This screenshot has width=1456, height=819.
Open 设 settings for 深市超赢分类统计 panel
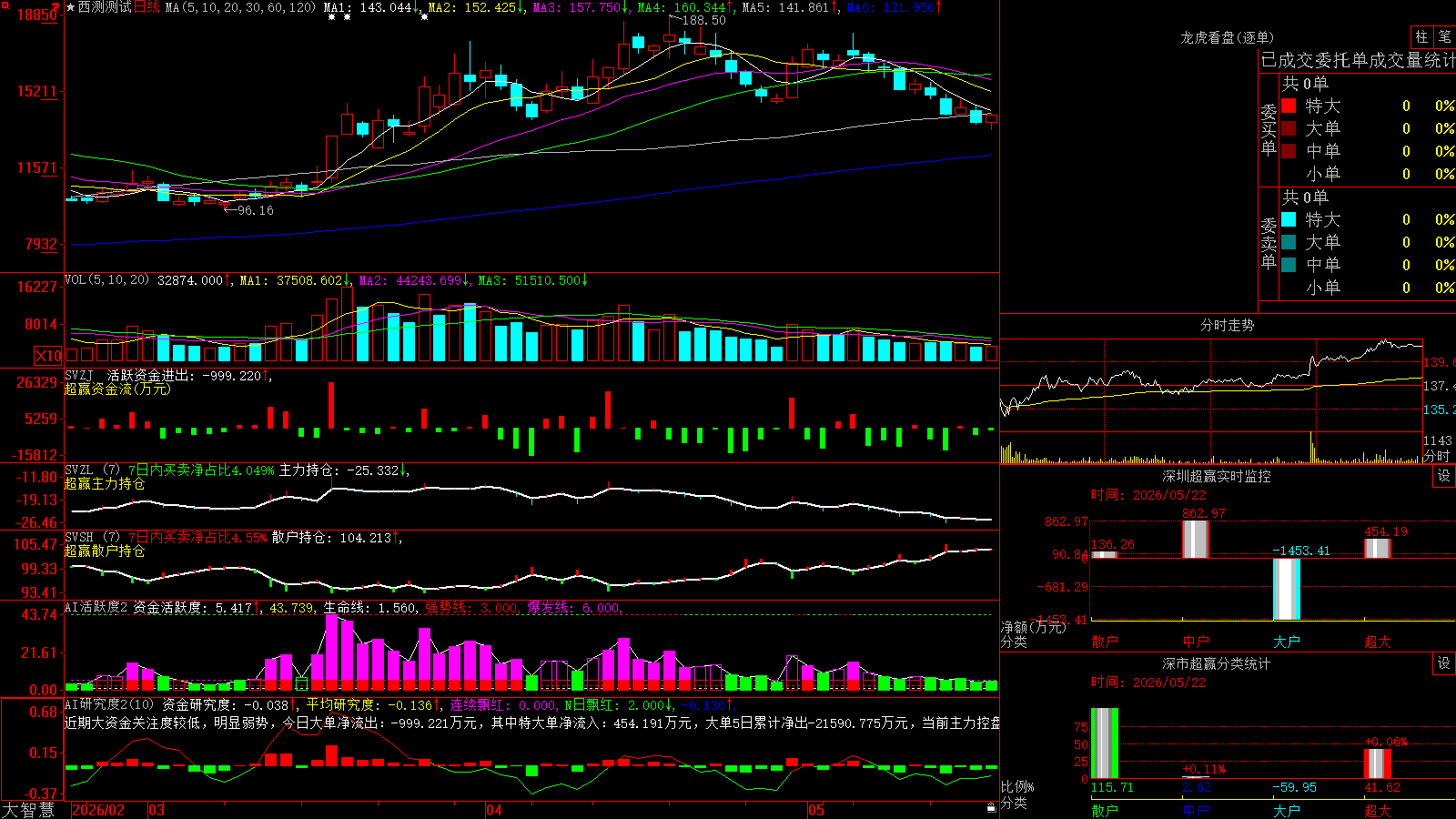[1444, 663]
